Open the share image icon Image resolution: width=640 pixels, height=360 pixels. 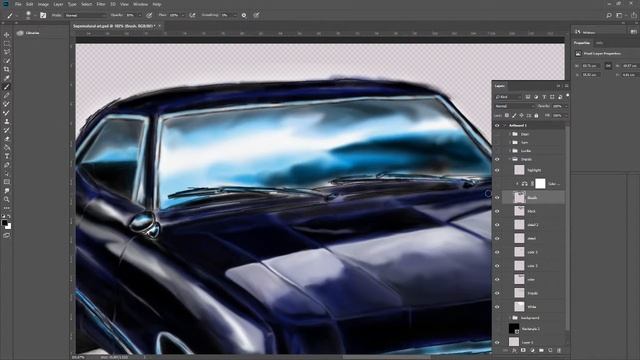click(x=634, y=15)
